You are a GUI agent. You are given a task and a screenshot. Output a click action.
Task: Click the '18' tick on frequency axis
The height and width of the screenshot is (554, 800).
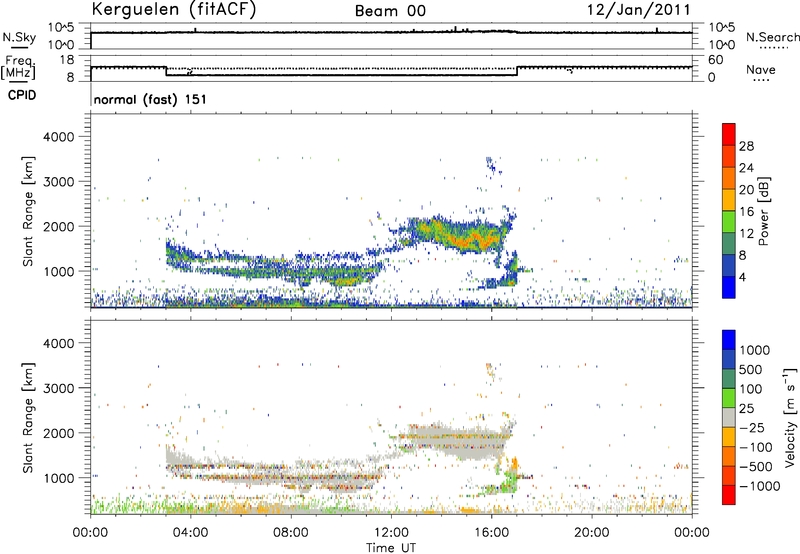pos(67,60)
